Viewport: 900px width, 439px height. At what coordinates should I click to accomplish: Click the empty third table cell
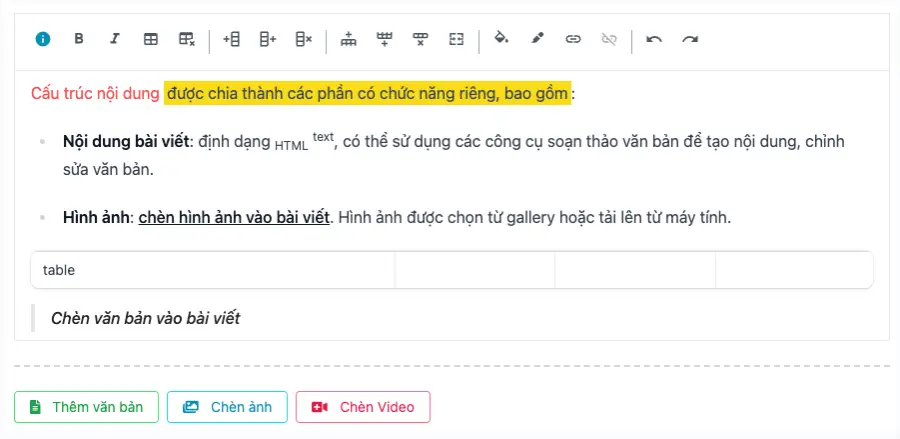(635, 270)
